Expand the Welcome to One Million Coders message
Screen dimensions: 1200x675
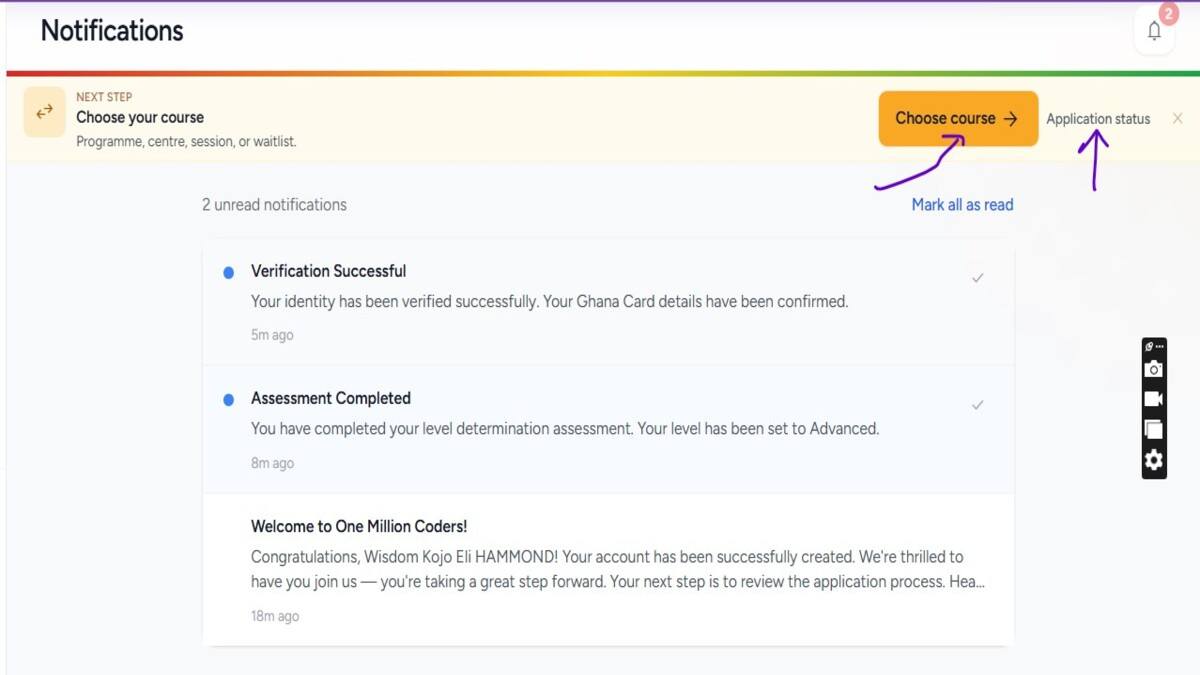pos(617,569)
